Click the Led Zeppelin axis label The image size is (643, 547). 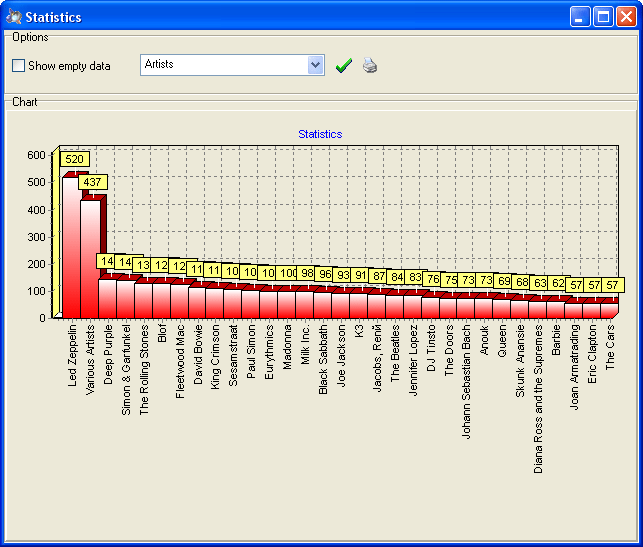coord(72,356)
